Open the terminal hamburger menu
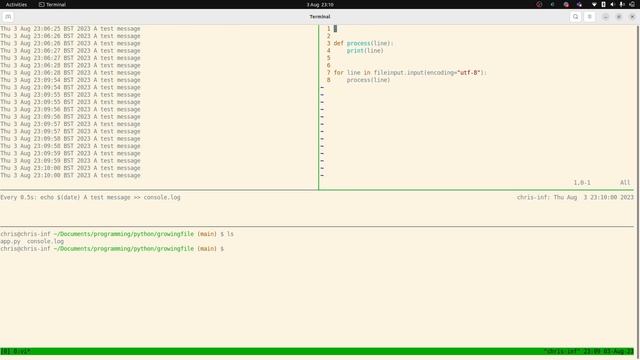 (x=589, y=17)
